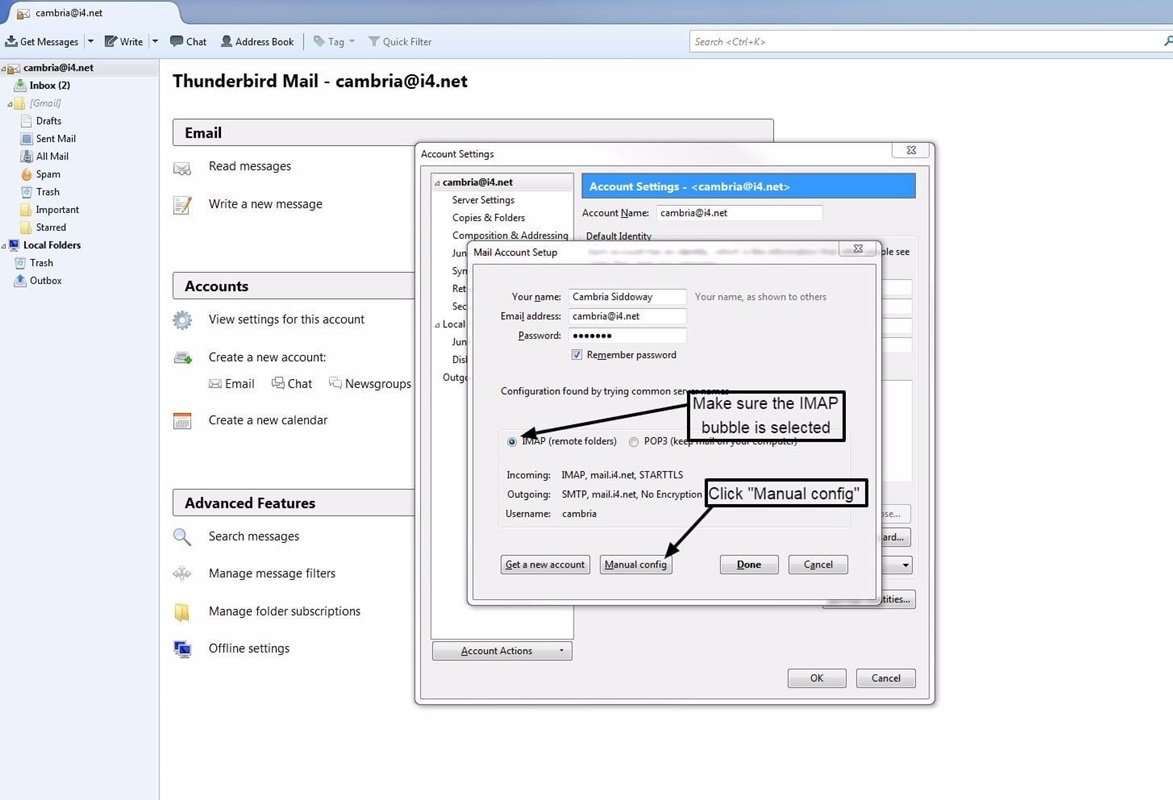Click the Offline settings link
Image resolution: width=1173 pixels, height=800 pixels.
coord(249,649)
